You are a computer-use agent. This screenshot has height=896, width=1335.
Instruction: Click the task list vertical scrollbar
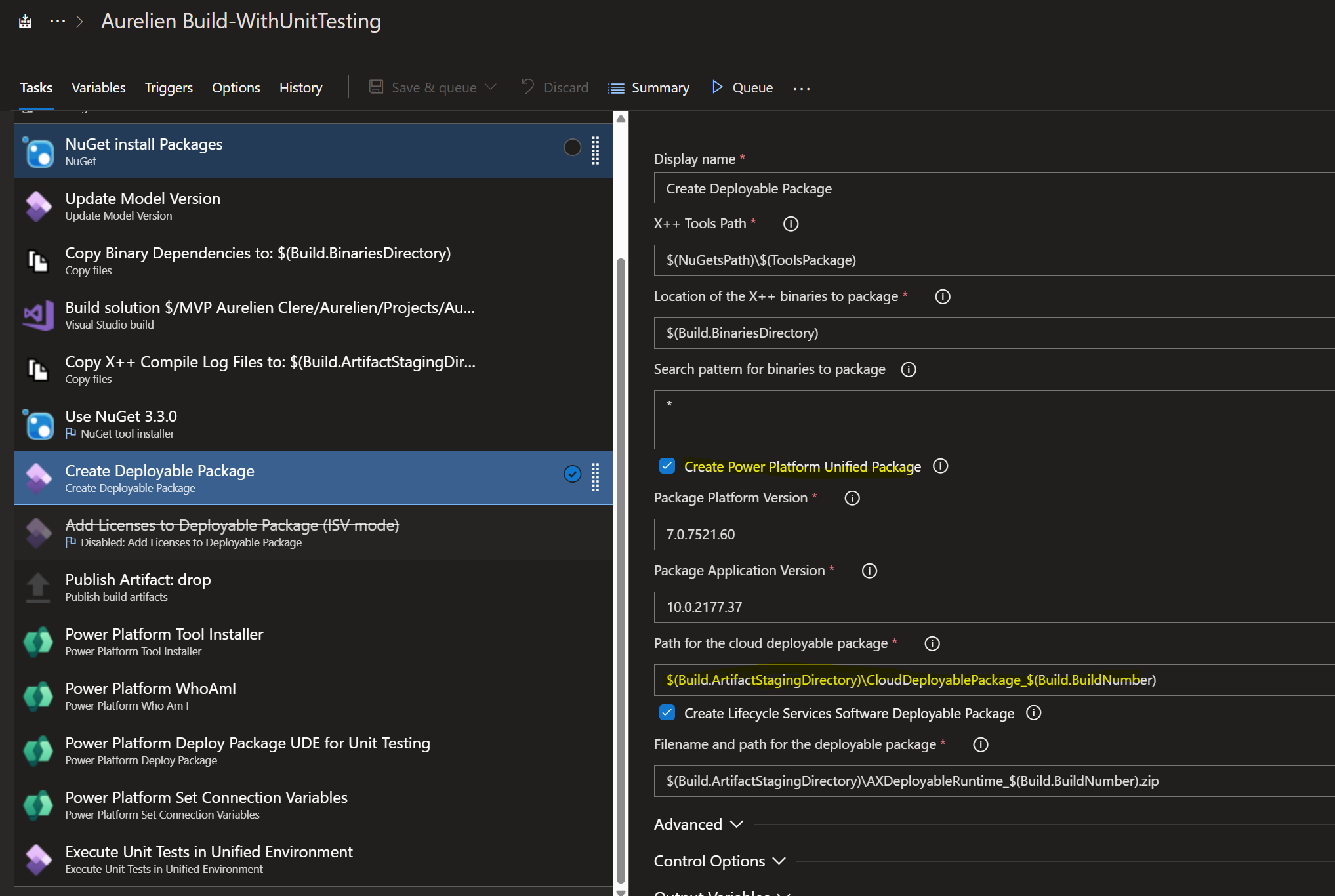tap(621, 569)
